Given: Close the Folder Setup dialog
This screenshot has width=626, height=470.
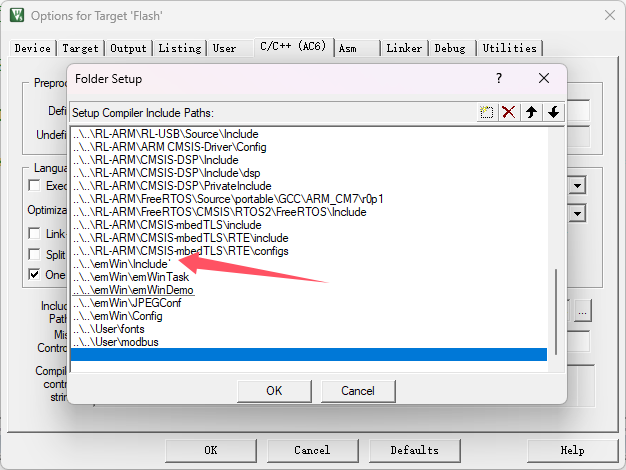Looking at the screenshot, I should 544,78.
